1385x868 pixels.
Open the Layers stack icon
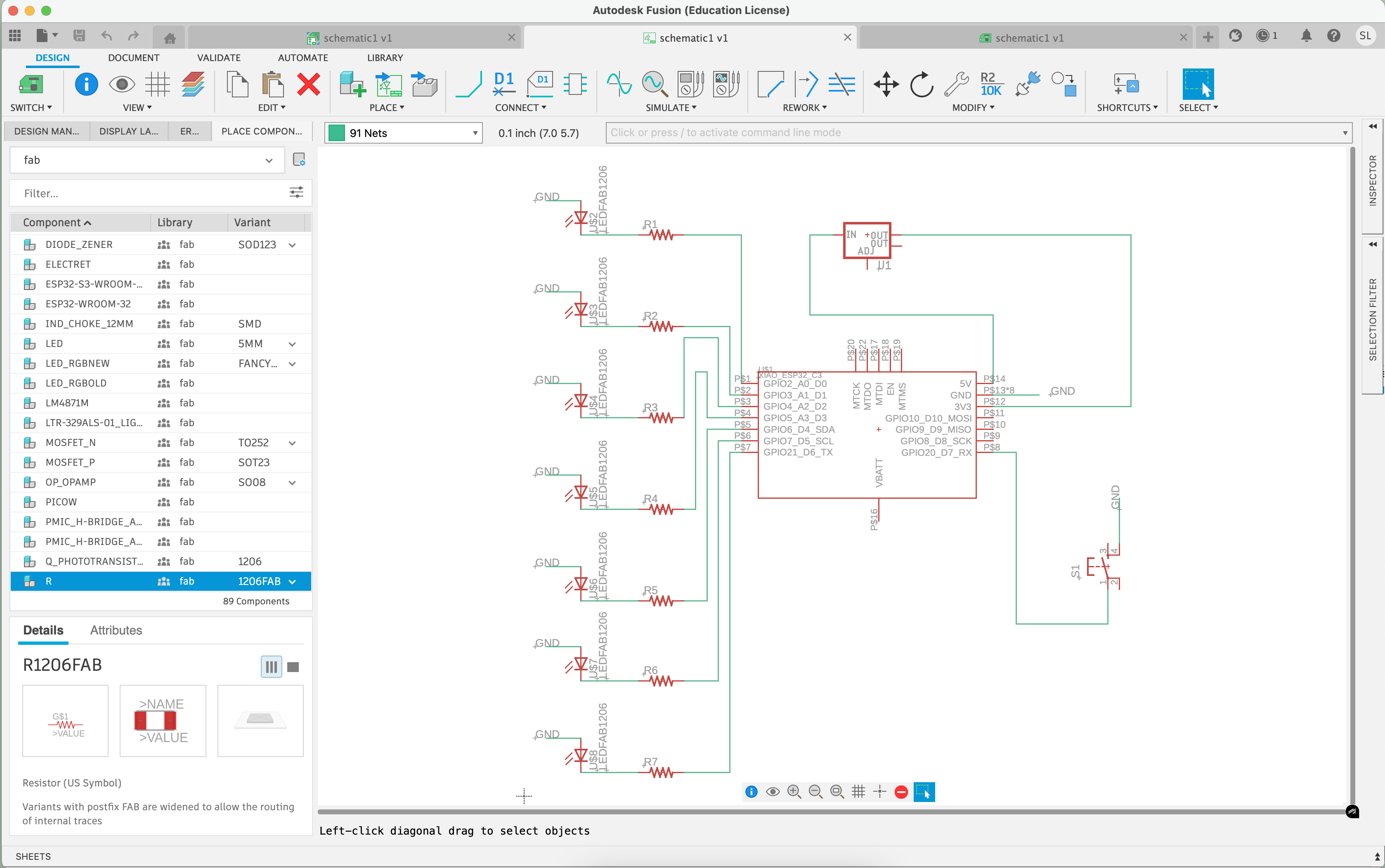tap(193, 85)
